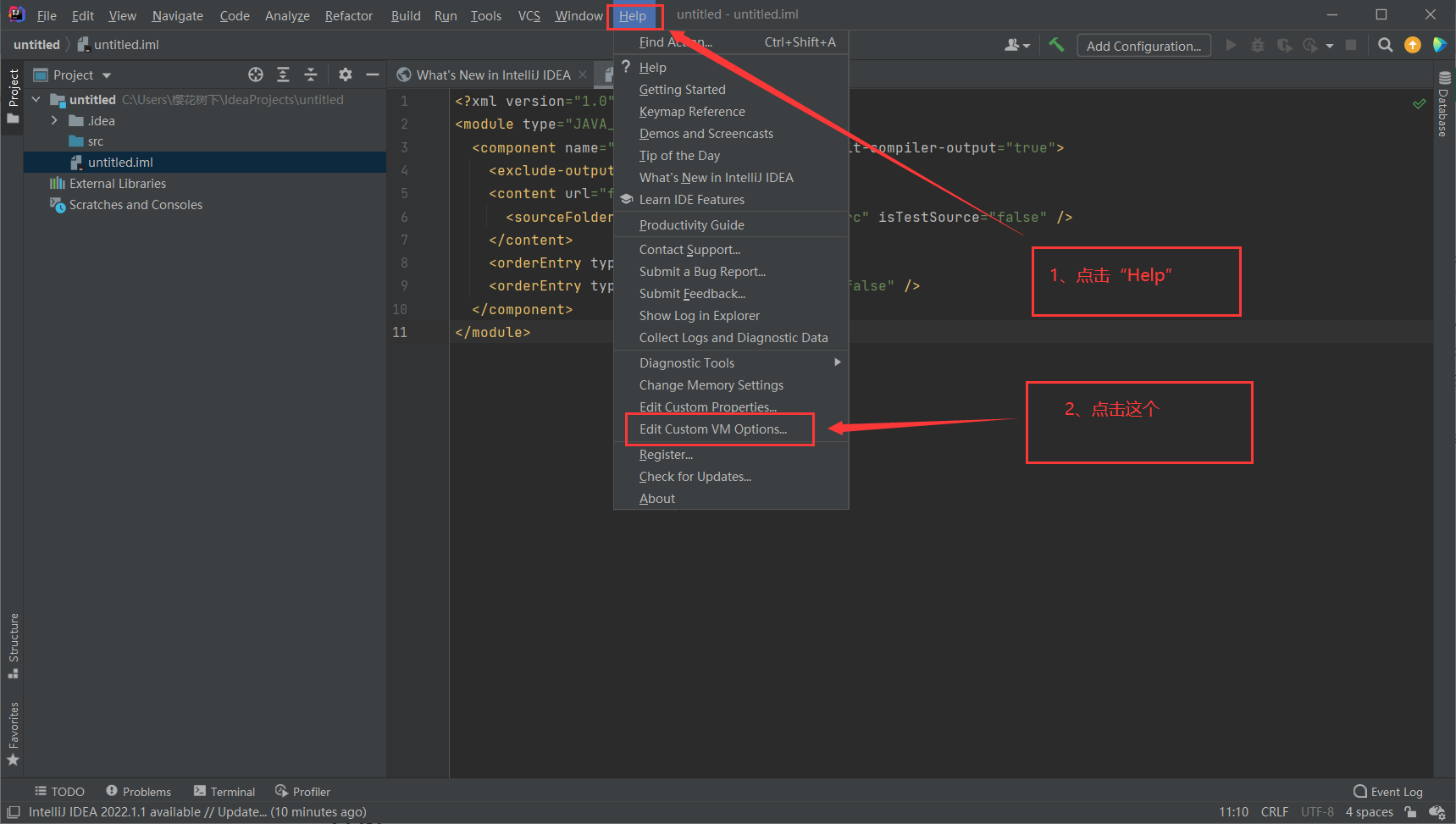Image resolution: width=1456 pixels, height=824 pixels.
Task: Click tool windows quick access icon bottom-left
Action: (x=13, y=812)
